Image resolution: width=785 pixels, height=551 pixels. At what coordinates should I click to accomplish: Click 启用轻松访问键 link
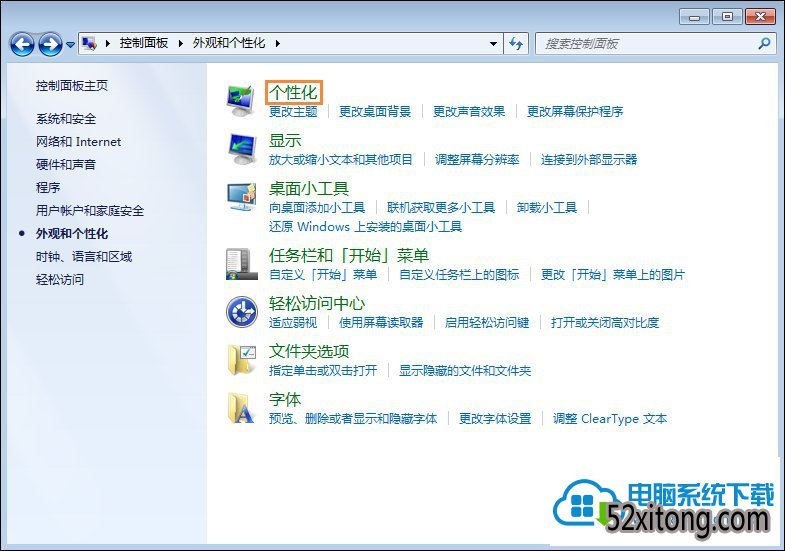(x=487, y=323)
